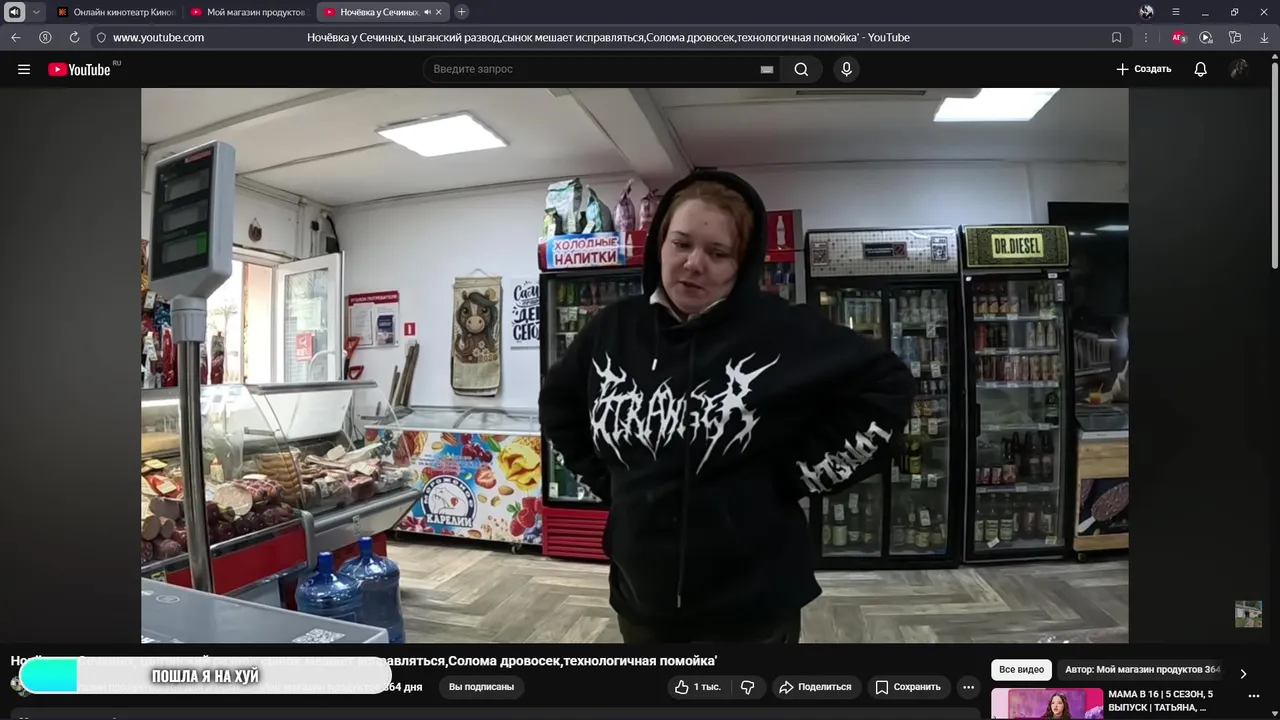The width and height of the screenshot is (1280, 720).
Task: Open the YouTube guide hamburger menu
Action: tap(24, 69)
